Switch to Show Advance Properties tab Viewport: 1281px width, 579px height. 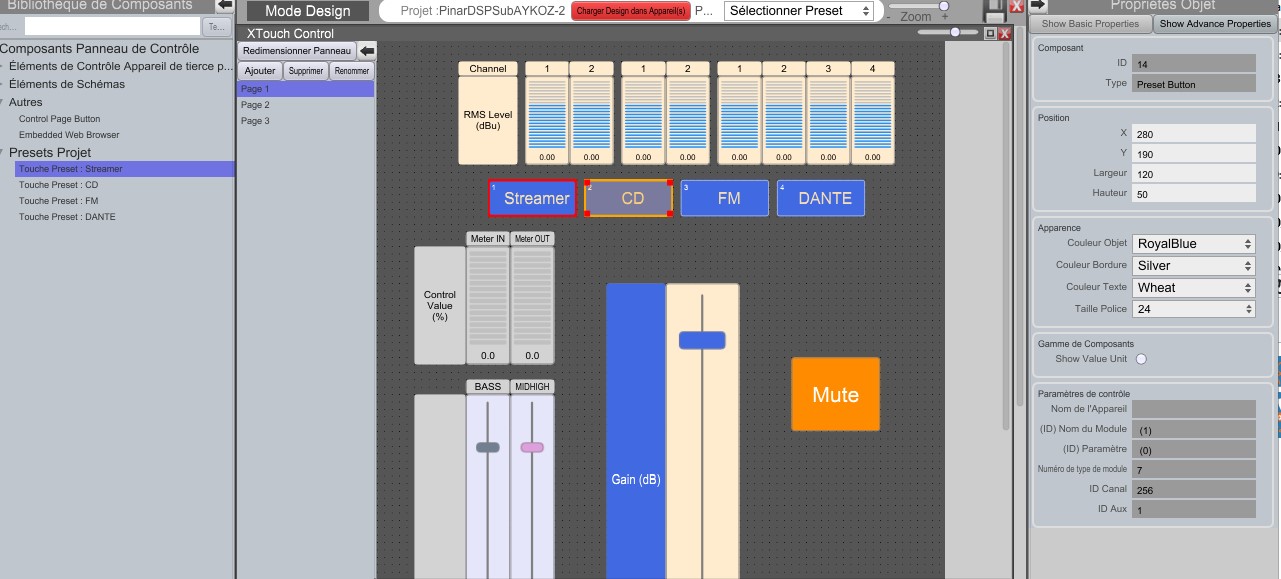(1214, 24)
